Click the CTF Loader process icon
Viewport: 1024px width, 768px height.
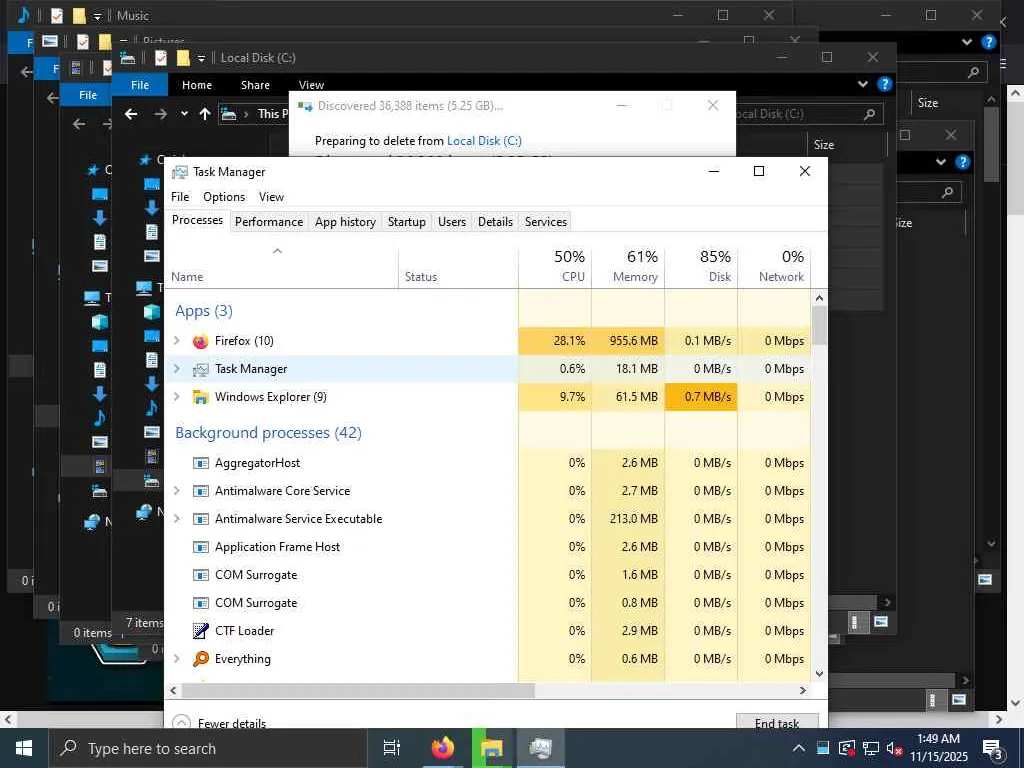[200, 631]
